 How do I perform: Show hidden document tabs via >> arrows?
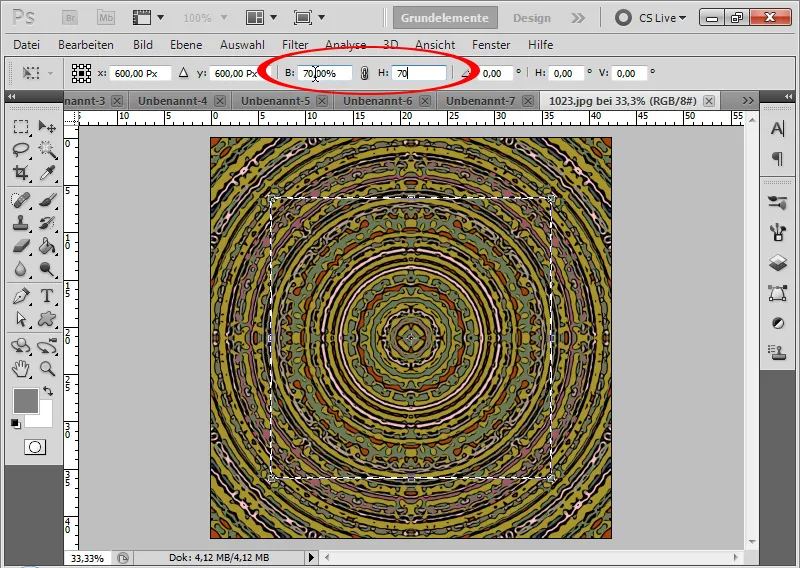pyautogui.click(x=748, y=101)
